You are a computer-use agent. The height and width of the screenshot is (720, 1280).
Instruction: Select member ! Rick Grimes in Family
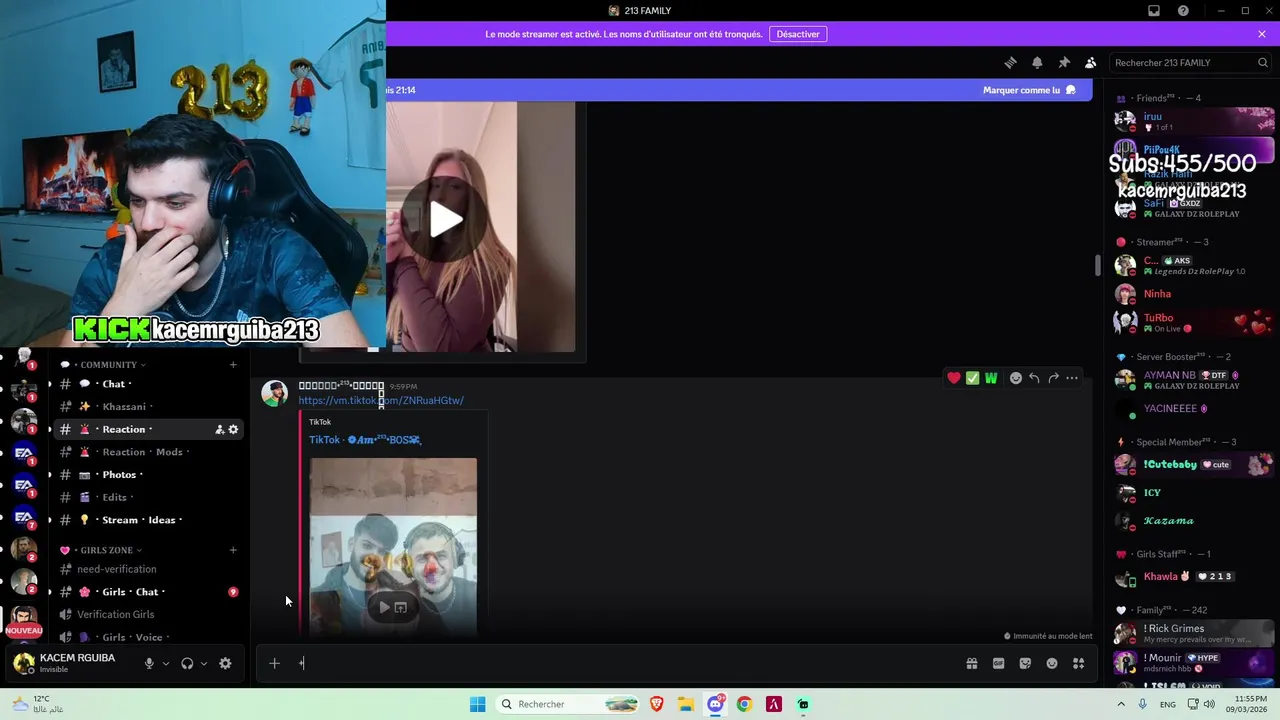click(1193, 634)
